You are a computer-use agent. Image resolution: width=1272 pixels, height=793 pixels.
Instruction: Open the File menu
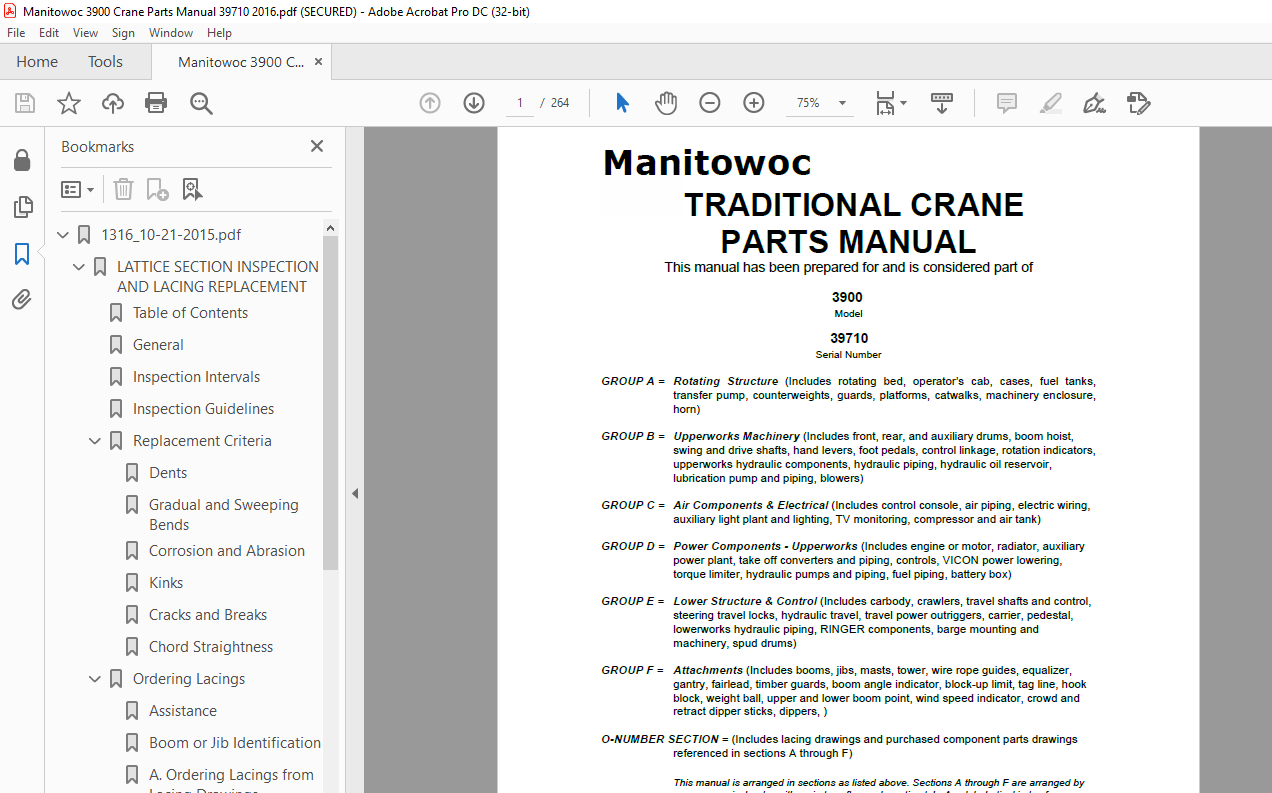pyautogui.click(x=16, y=33)
